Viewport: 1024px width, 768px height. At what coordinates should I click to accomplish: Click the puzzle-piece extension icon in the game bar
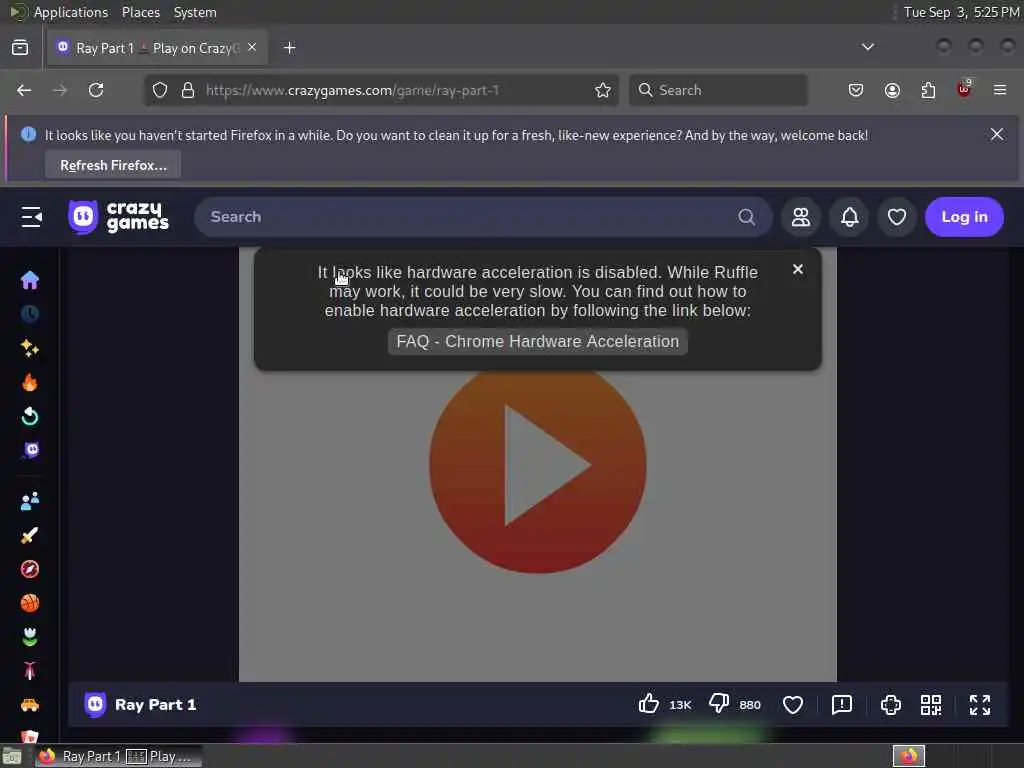(891, 705)
